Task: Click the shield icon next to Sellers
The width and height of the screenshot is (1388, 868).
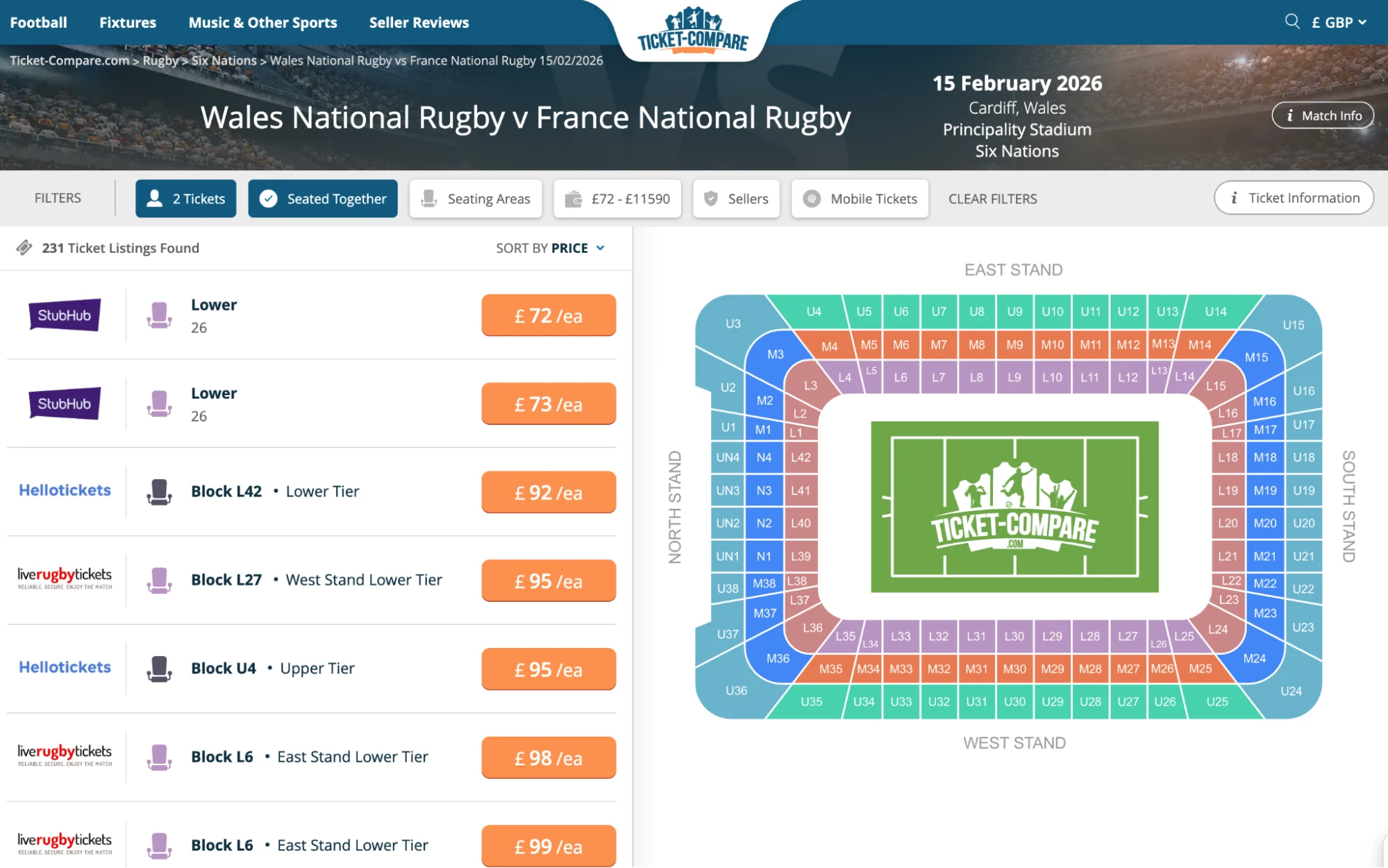Action: [x=710, y=199]
